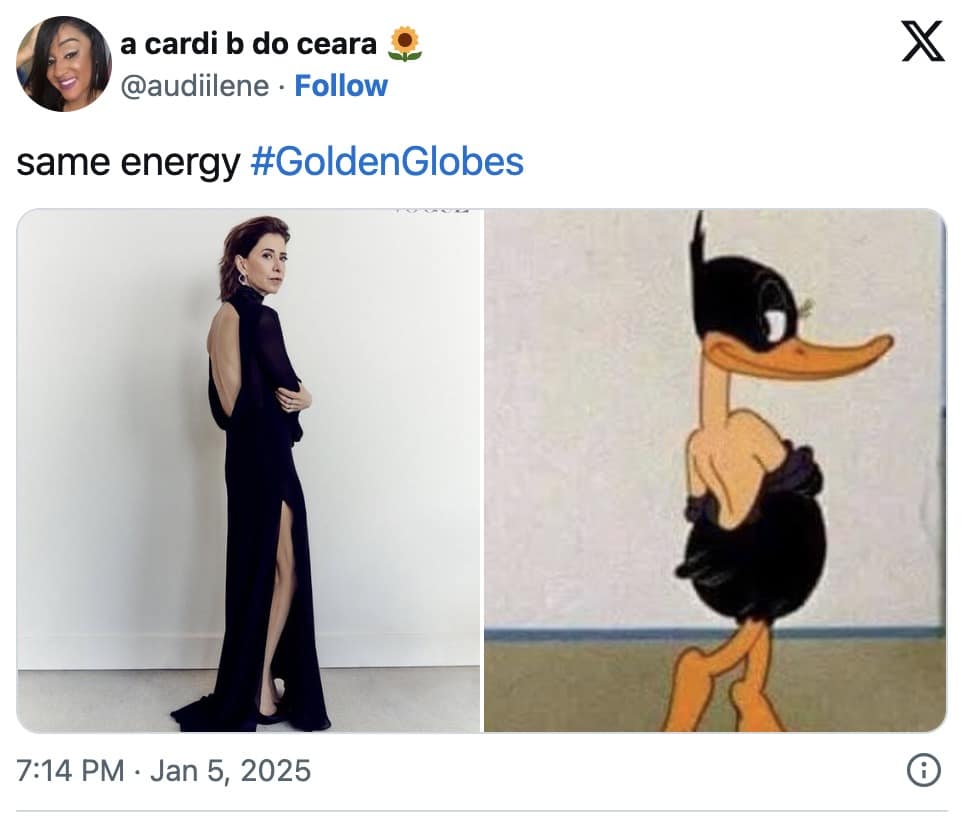Screen dimensions: 968x816
Task: Click the Vogue watermark on the left photo
Action: [432, 213]
